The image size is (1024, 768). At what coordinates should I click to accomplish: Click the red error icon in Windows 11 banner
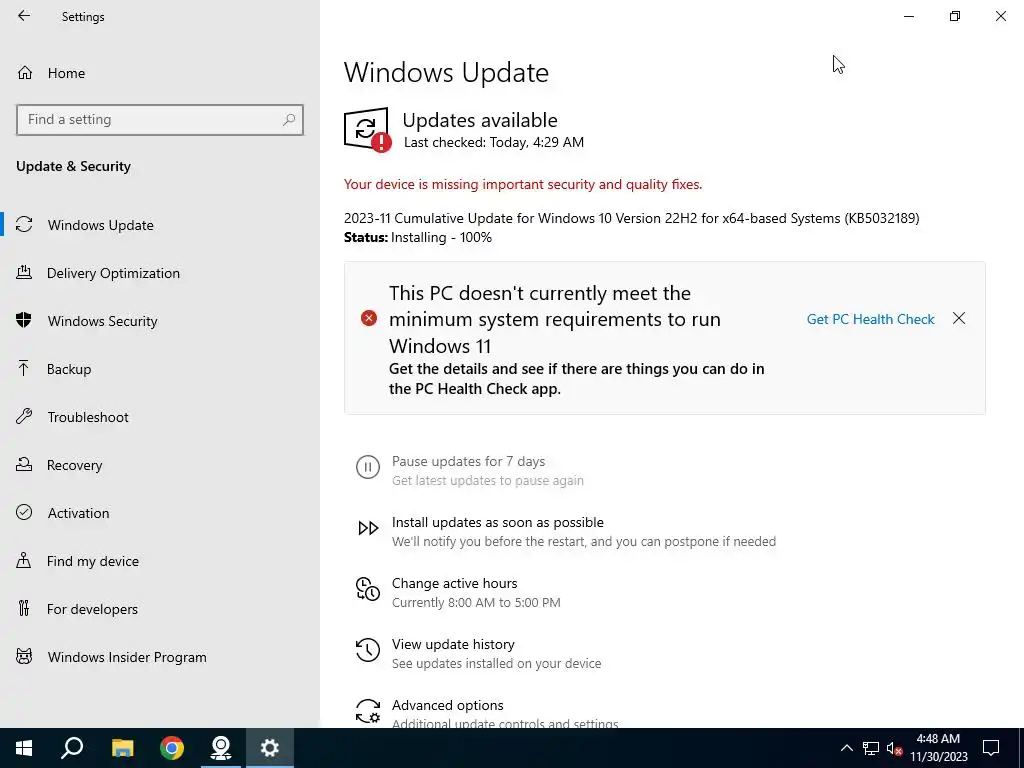point(369,319)
